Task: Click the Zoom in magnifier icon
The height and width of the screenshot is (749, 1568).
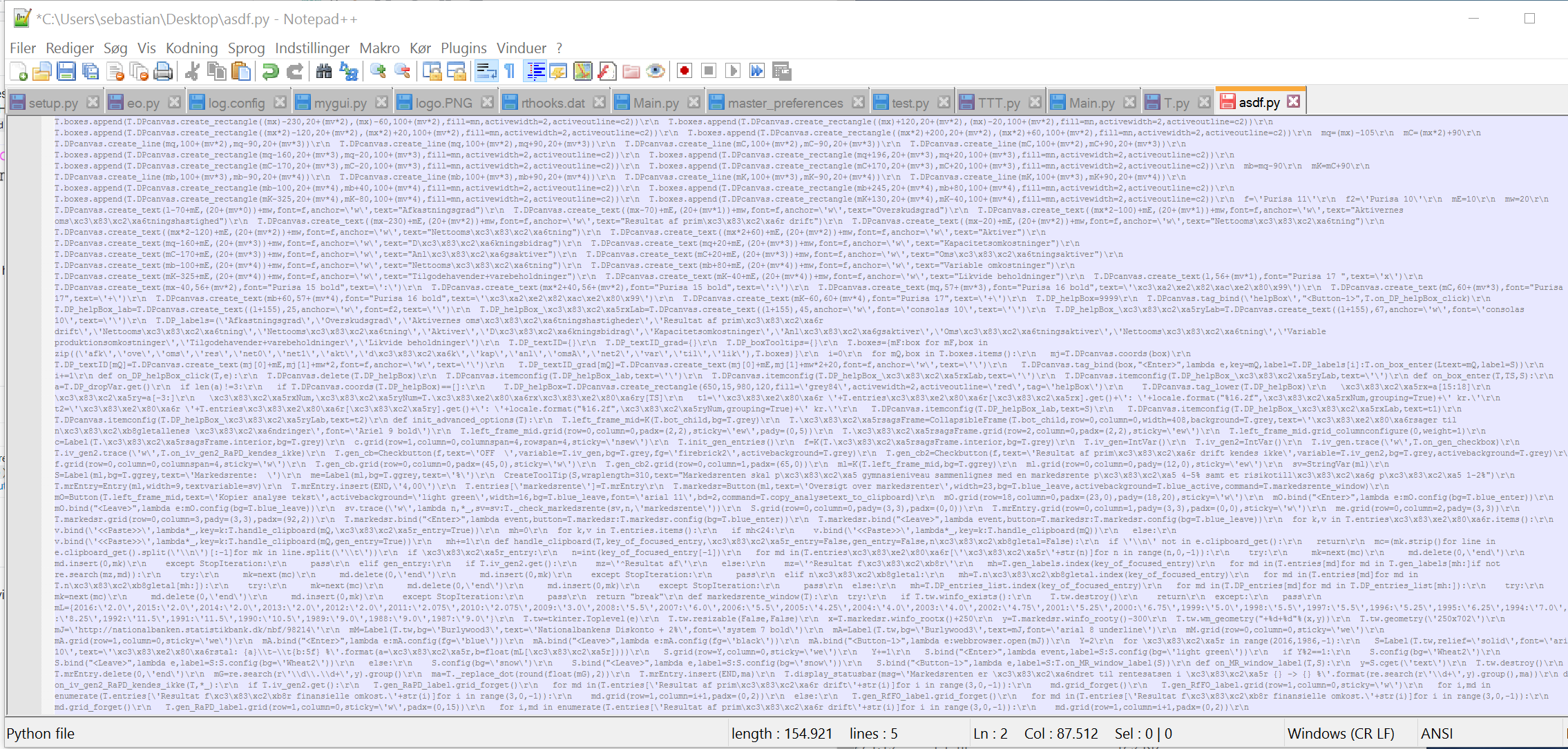Action: coord(378,71)
